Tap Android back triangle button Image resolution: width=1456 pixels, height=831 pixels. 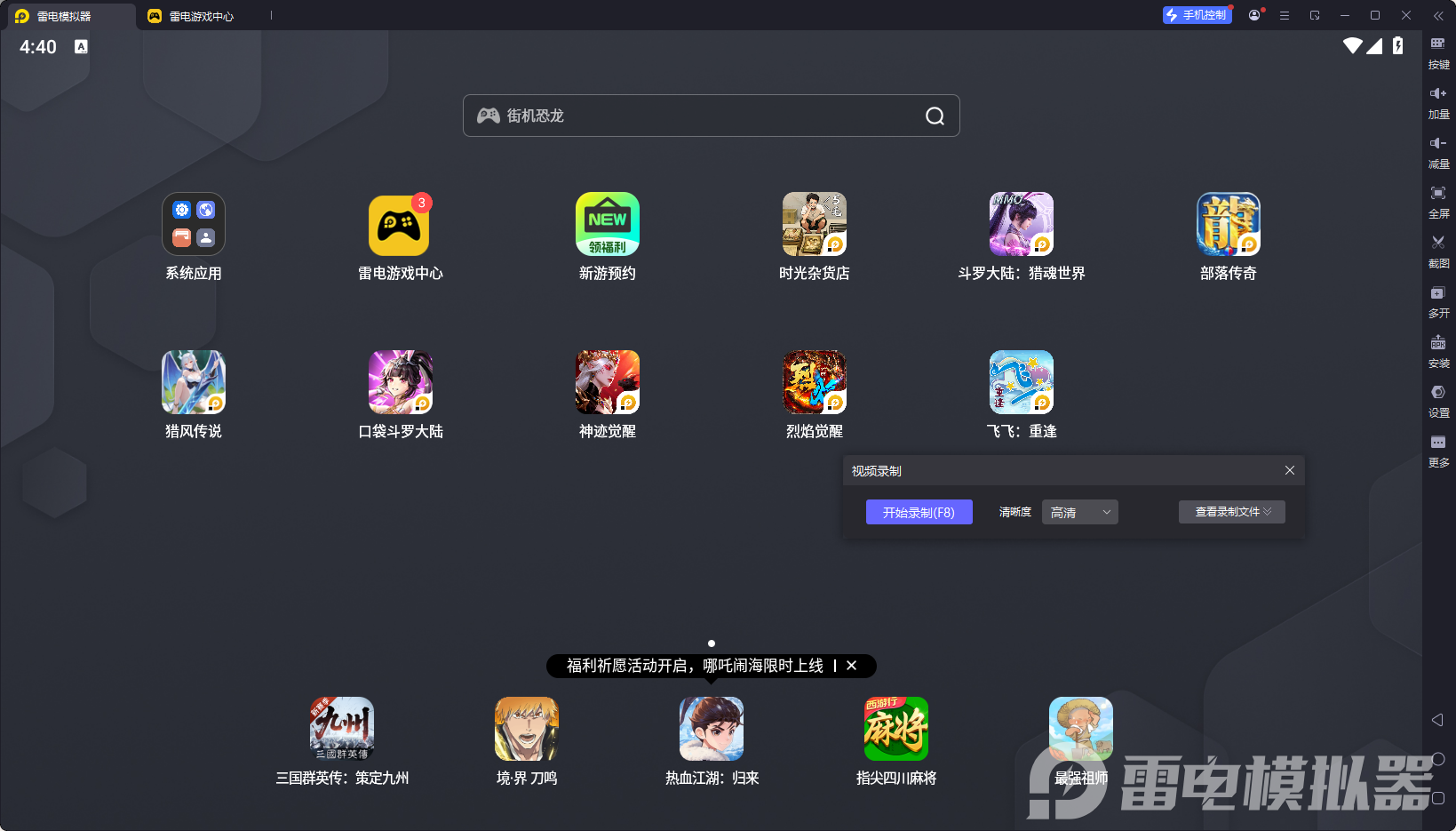point(1437,720)
